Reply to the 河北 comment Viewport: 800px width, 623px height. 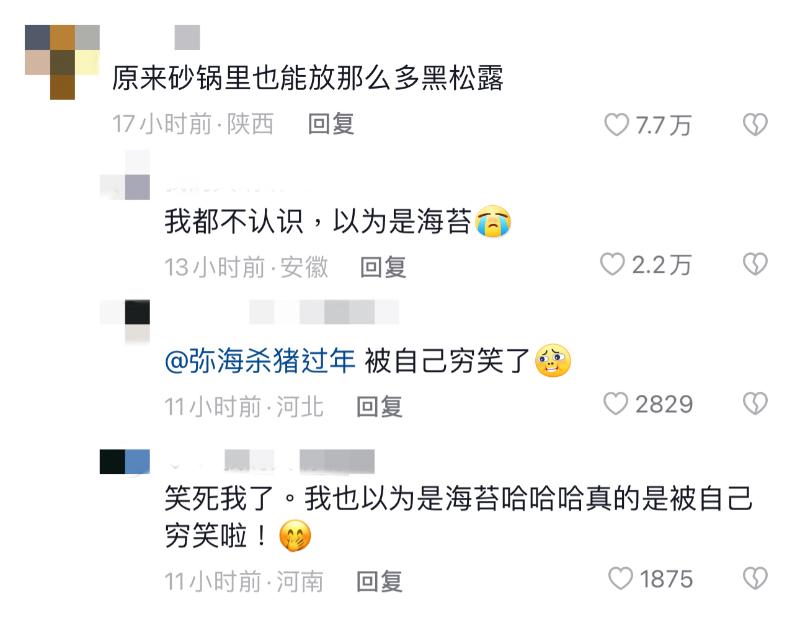380,406
